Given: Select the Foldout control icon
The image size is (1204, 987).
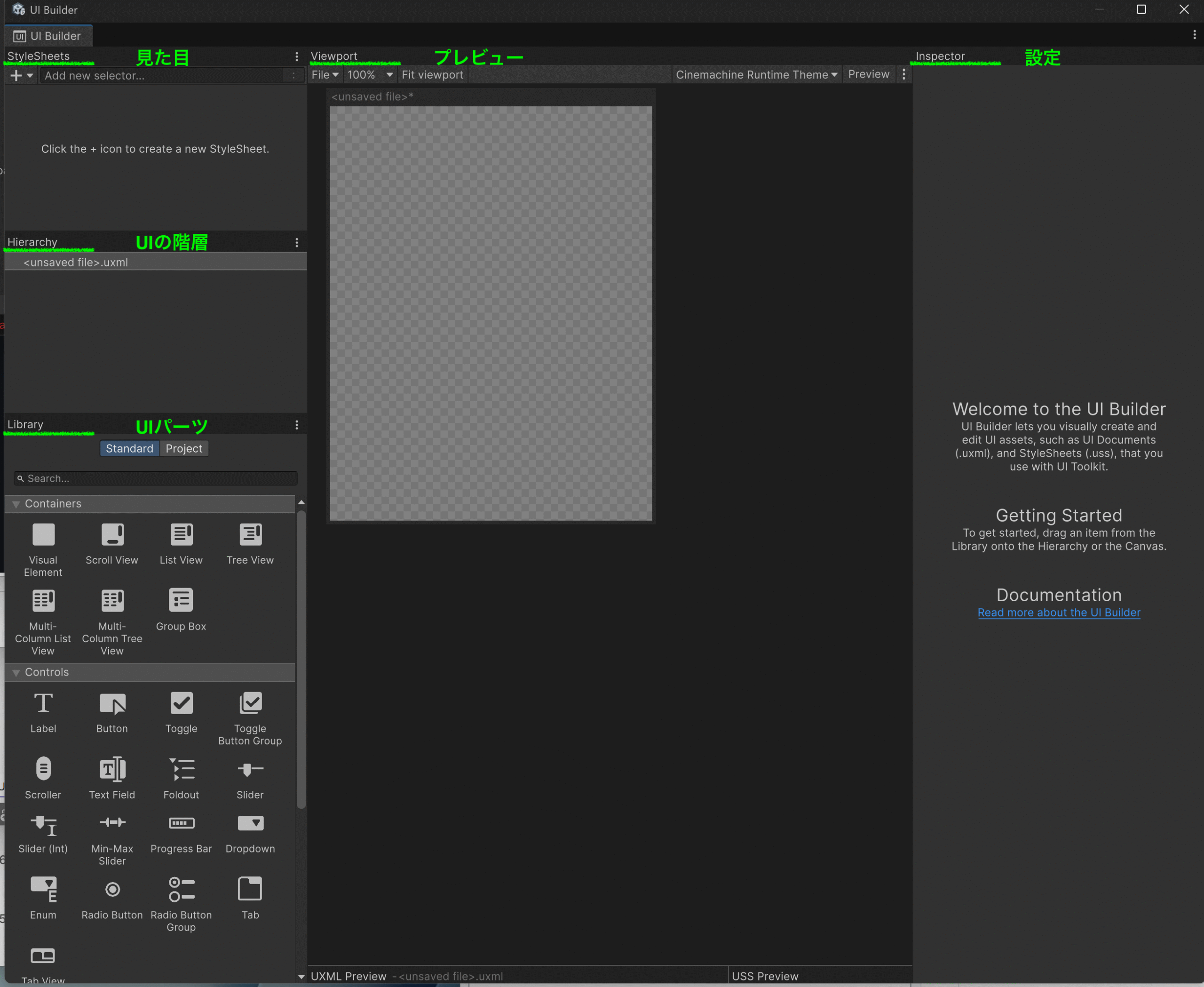Looking at the screenshot, I should point(182,770).
